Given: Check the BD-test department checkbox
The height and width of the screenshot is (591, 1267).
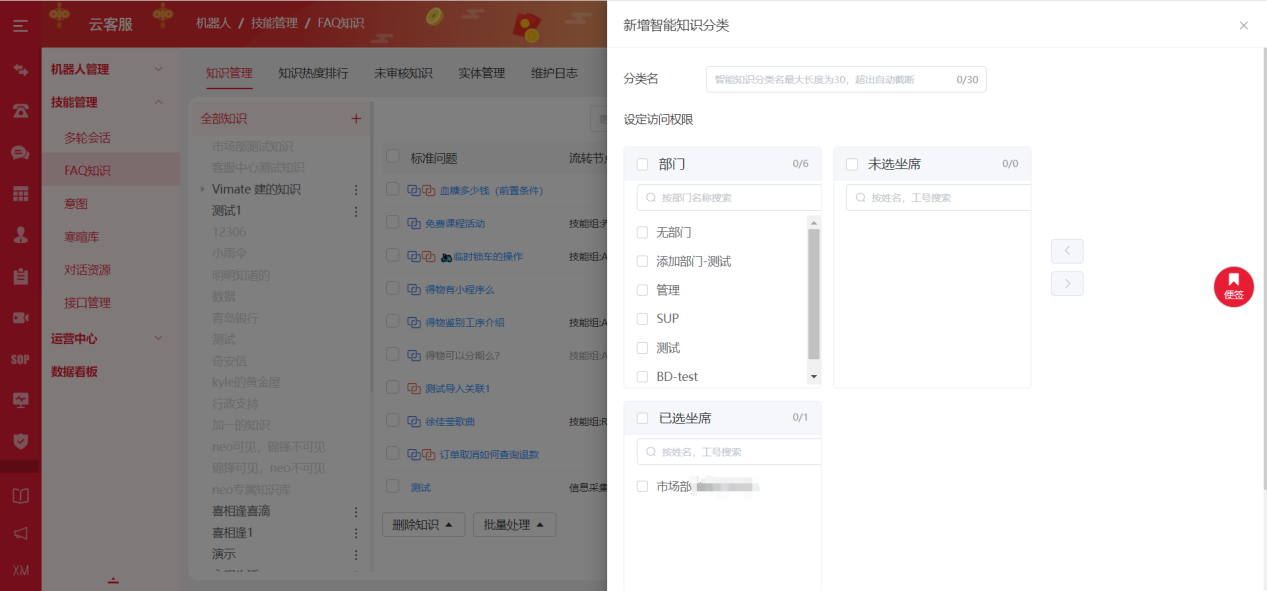Looking at the screenshot, I should click(x=642, y=376).
